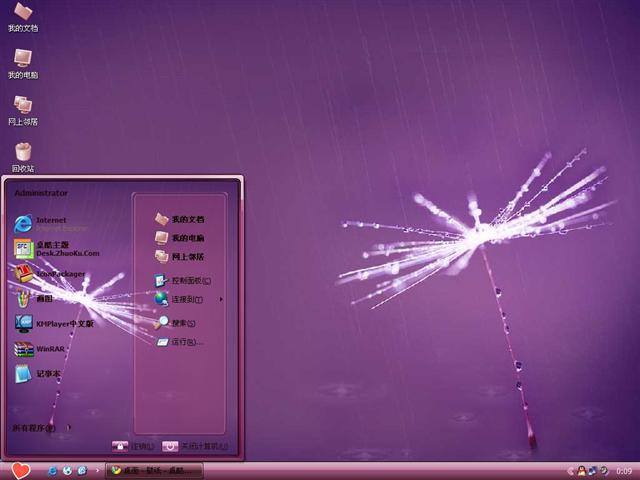Click the Administrator user name
The width and height of the screenshot is (640, 480).
pyautogui.click(x=41, y=193)
